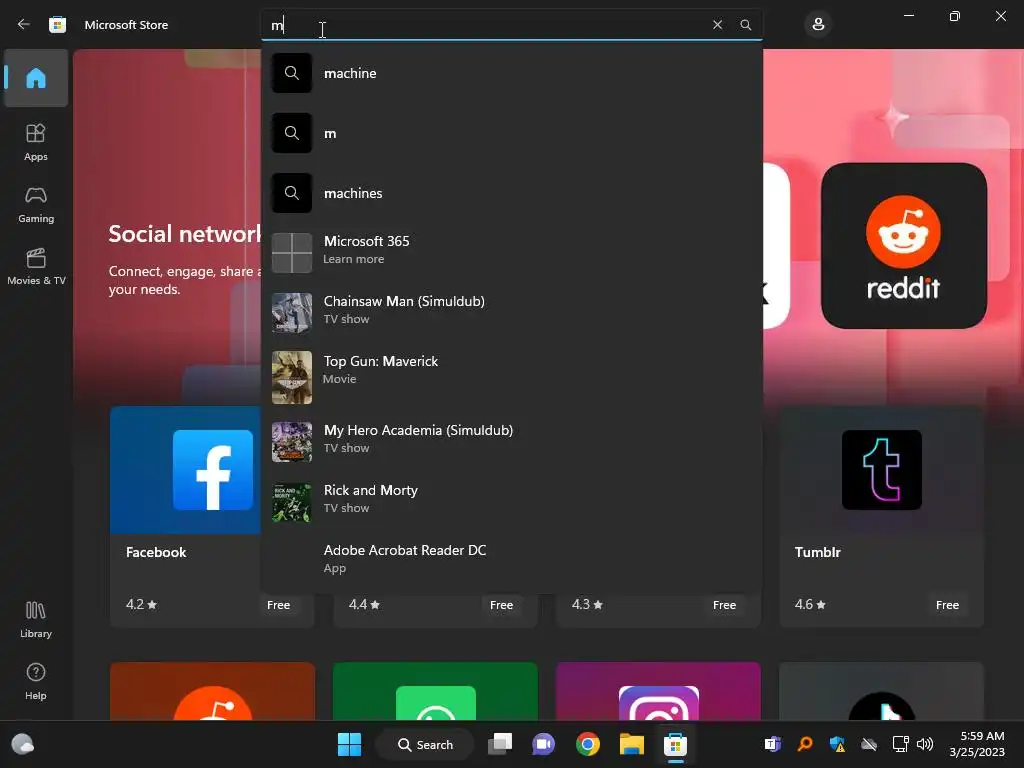Click the Microsoft Store logo icon
Screen dimensions: 1024x768
(57, 25)
